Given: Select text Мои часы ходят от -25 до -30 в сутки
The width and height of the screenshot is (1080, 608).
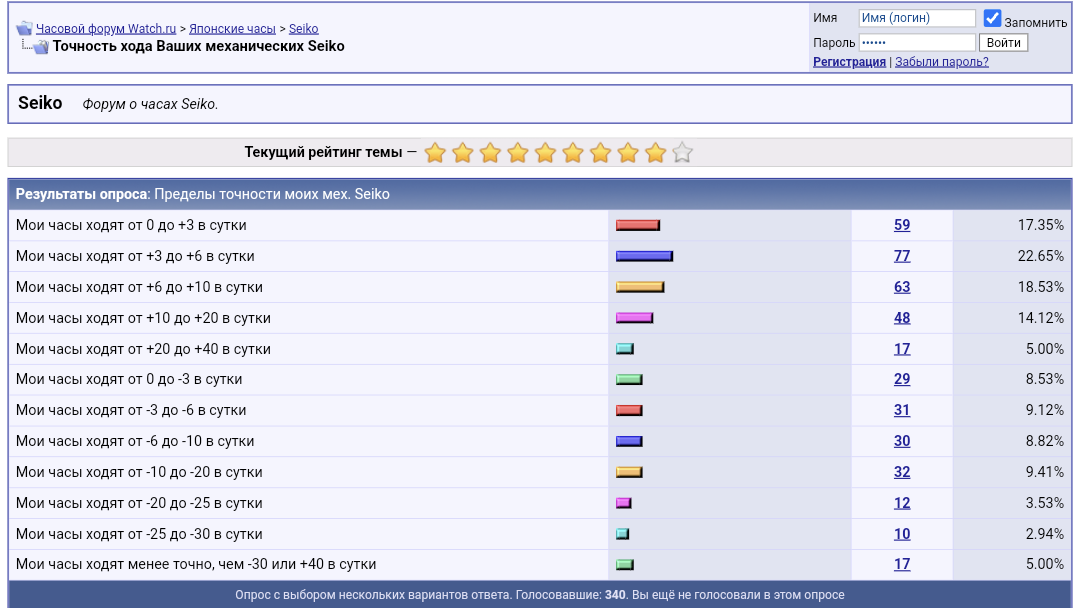Looking at the screenshot, I should pos(139,534).
